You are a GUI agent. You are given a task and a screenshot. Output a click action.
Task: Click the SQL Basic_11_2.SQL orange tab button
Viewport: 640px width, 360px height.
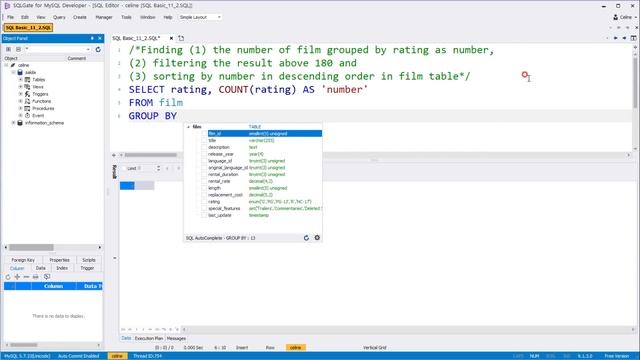[x=28, y=27]
